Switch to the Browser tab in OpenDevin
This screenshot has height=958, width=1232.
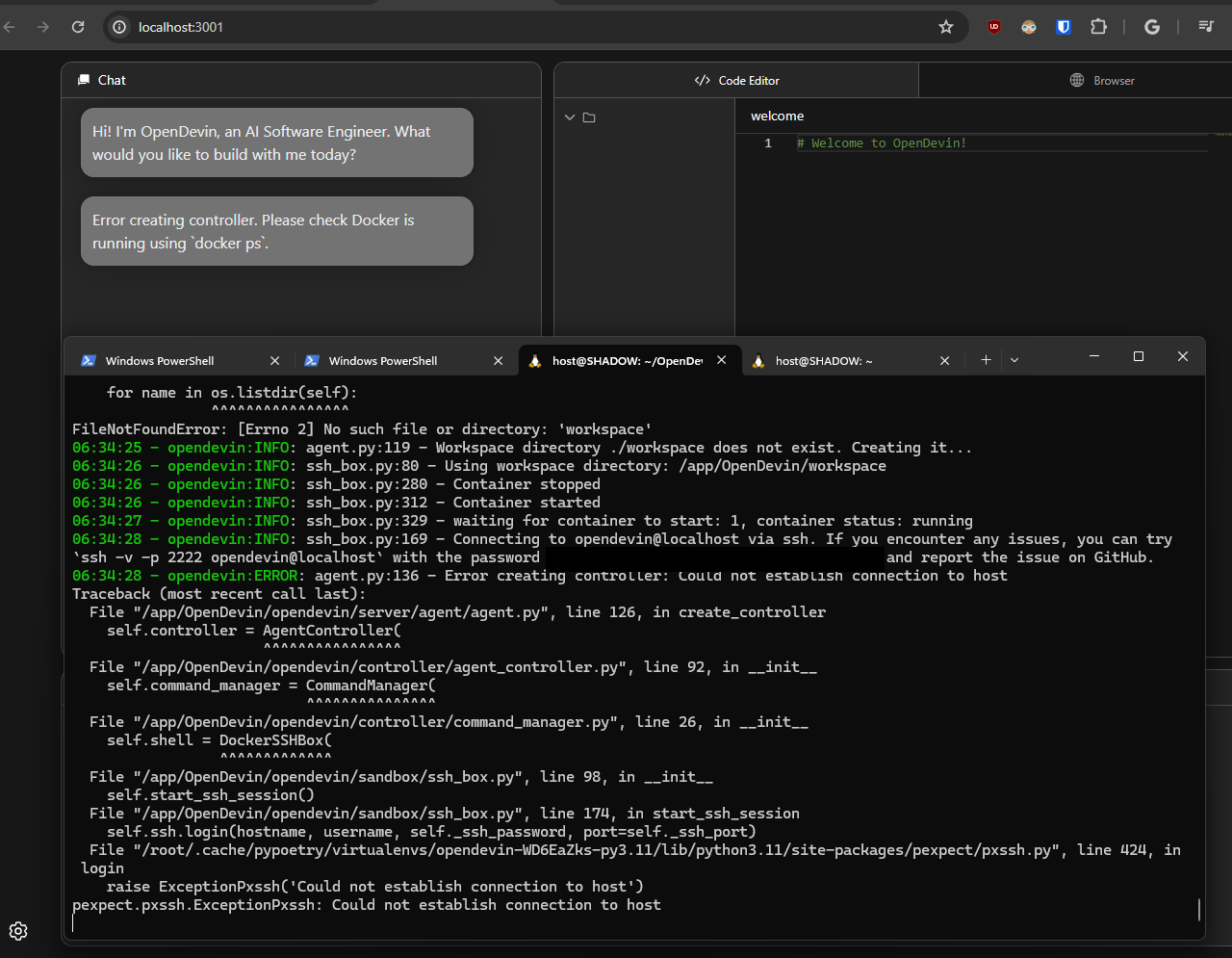[1102, 80]
